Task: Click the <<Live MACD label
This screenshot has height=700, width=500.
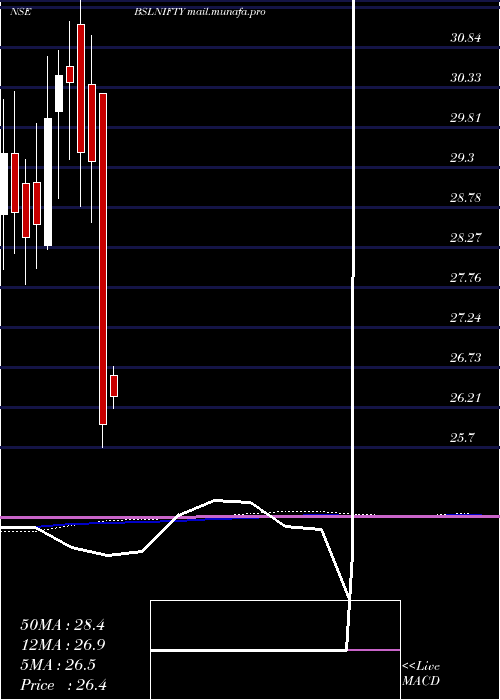Action: click(421, 674)
